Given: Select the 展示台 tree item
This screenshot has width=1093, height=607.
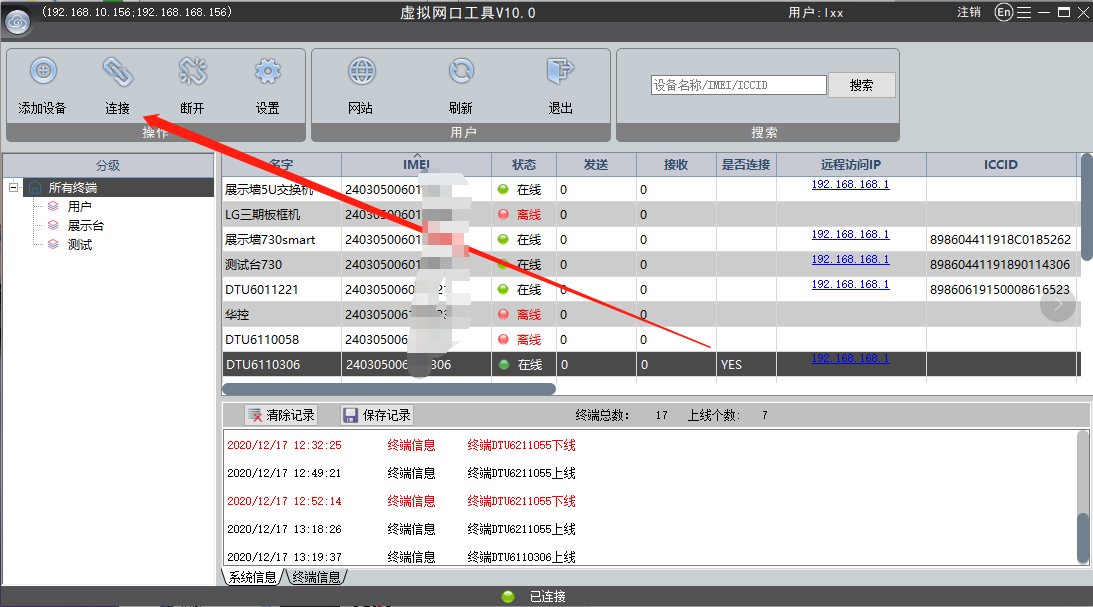Looking at the screenshot, I should [86, 225].
